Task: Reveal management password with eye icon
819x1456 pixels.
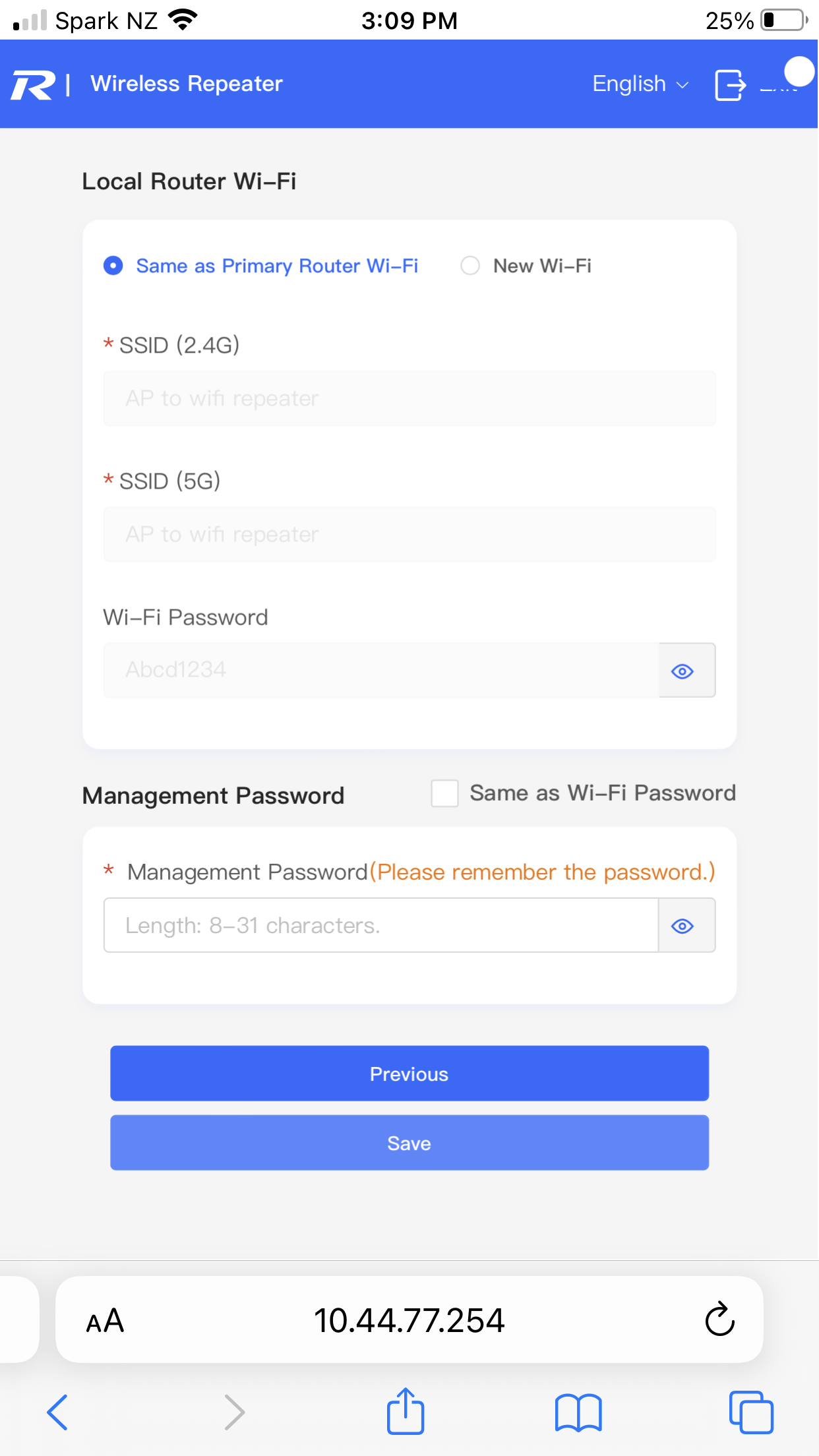Action: (x=682, y=926)
